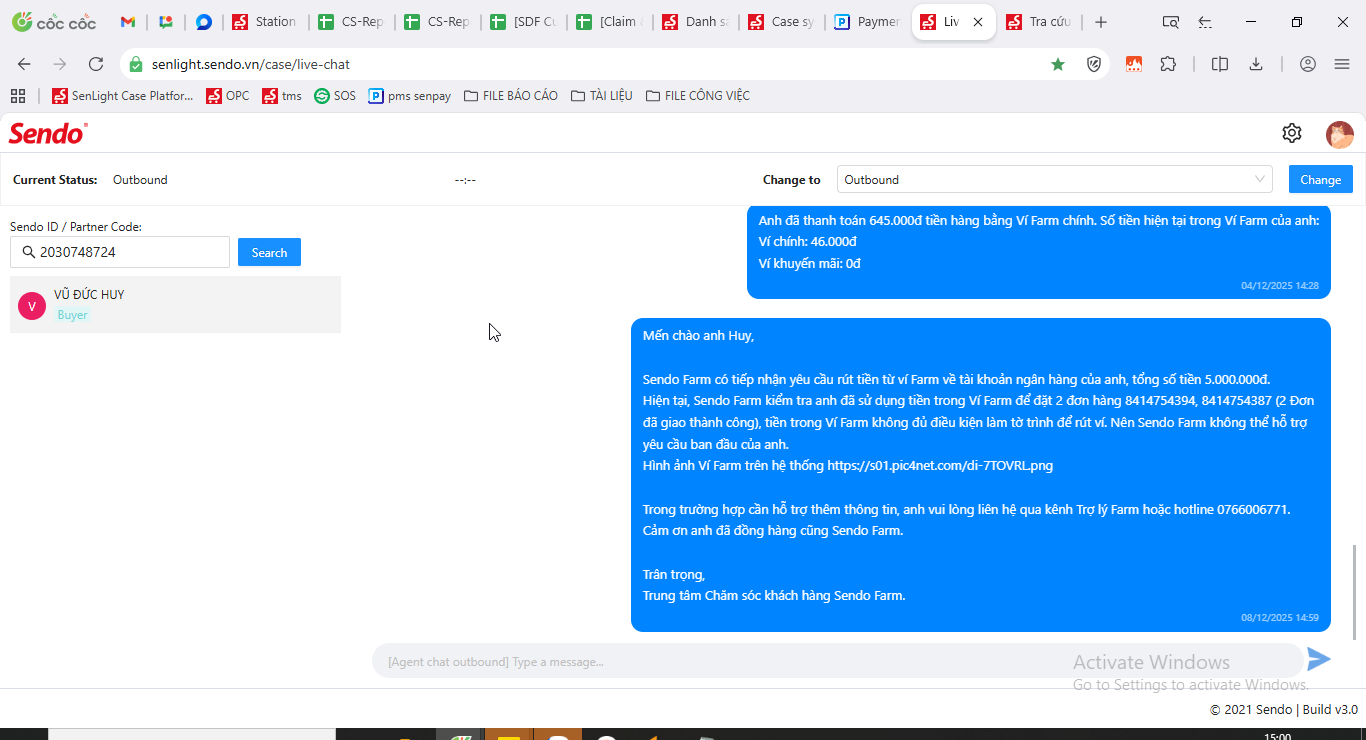This screenshot has width=1366, height=740.
Task: Switch to the Case sy tab
Action: tap(781, 22)
